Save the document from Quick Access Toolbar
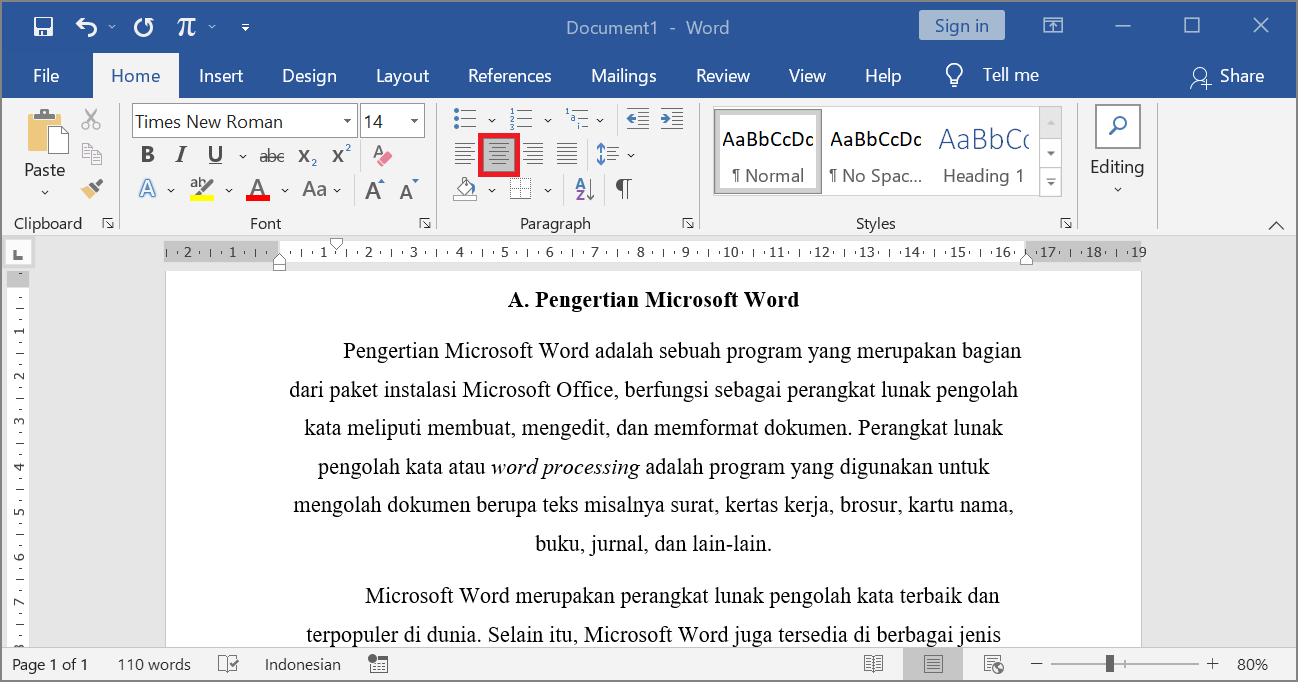This screenshot has width=1298, height=682. 43,27
